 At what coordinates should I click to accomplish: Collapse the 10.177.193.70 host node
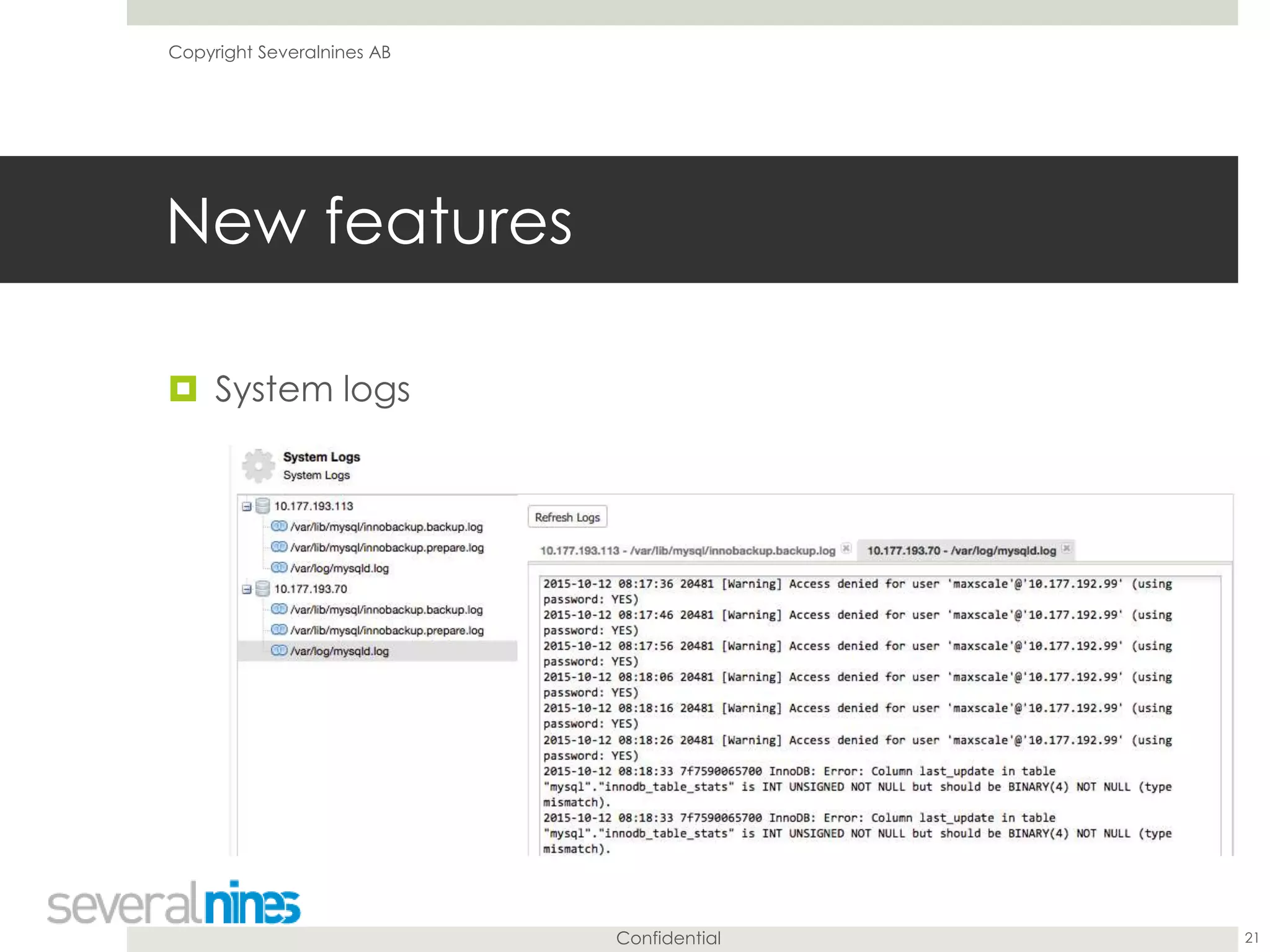pos(247,589)
